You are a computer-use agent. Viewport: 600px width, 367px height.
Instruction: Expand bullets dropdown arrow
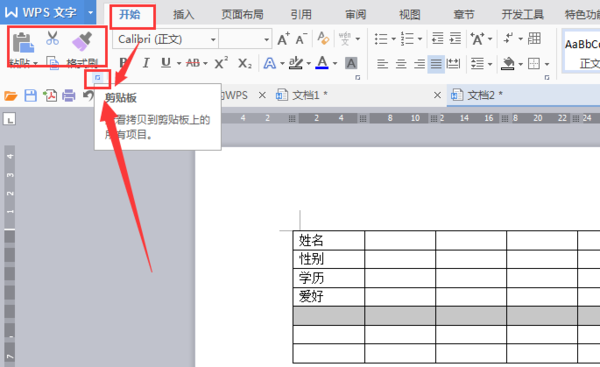(393, 39)
